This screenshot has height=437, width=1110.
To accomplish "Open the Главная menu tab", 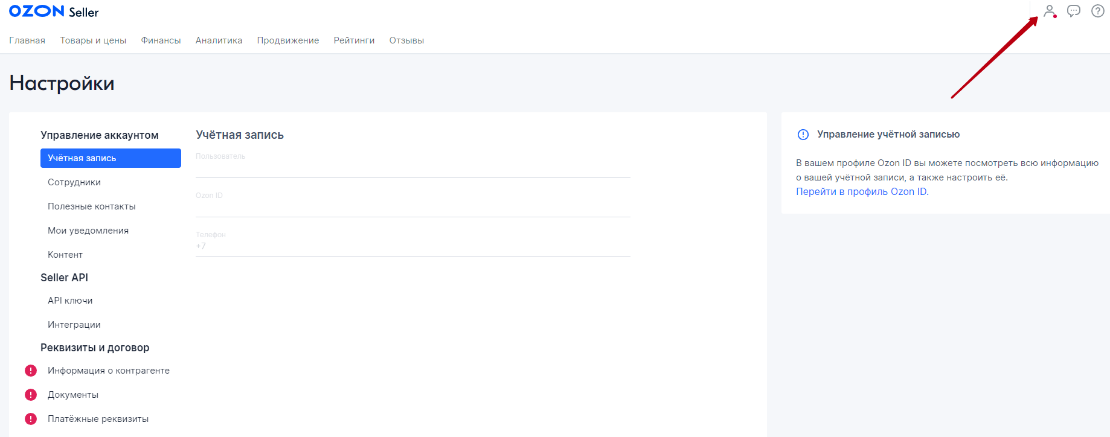I will 27,41.
